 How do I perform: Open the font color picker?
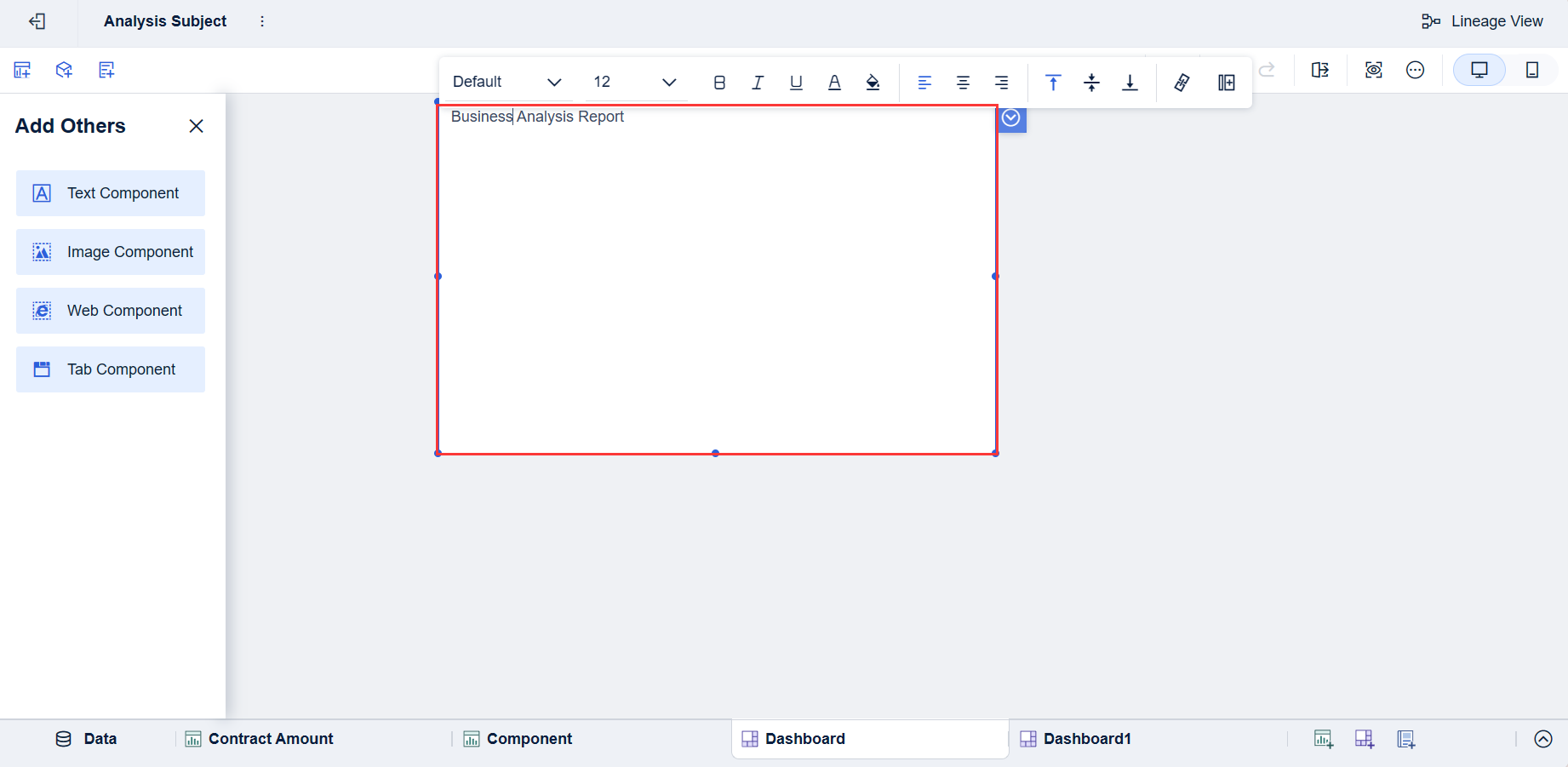[x=834, y=82]
